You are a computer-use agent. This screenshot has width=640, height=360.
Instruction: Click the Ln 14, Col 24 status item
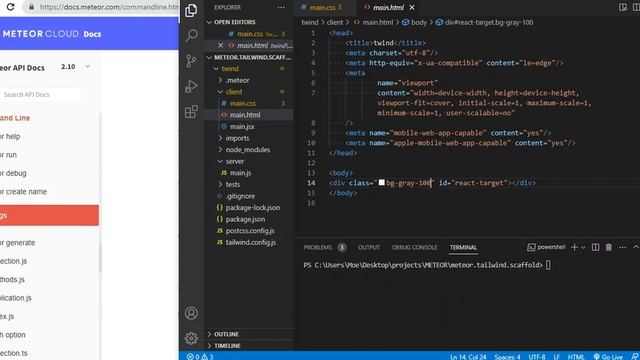[468, 356]
